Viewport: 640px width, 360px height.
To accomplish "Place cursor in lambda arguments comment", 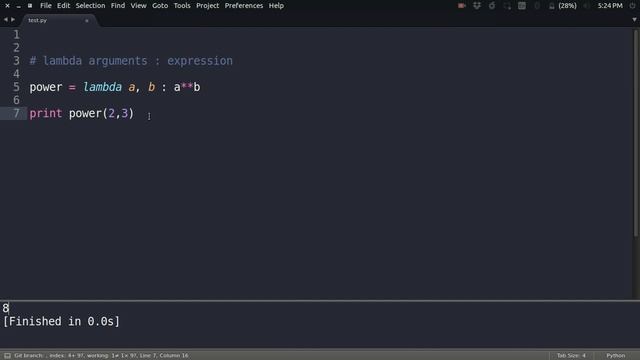I will (131, 61).
